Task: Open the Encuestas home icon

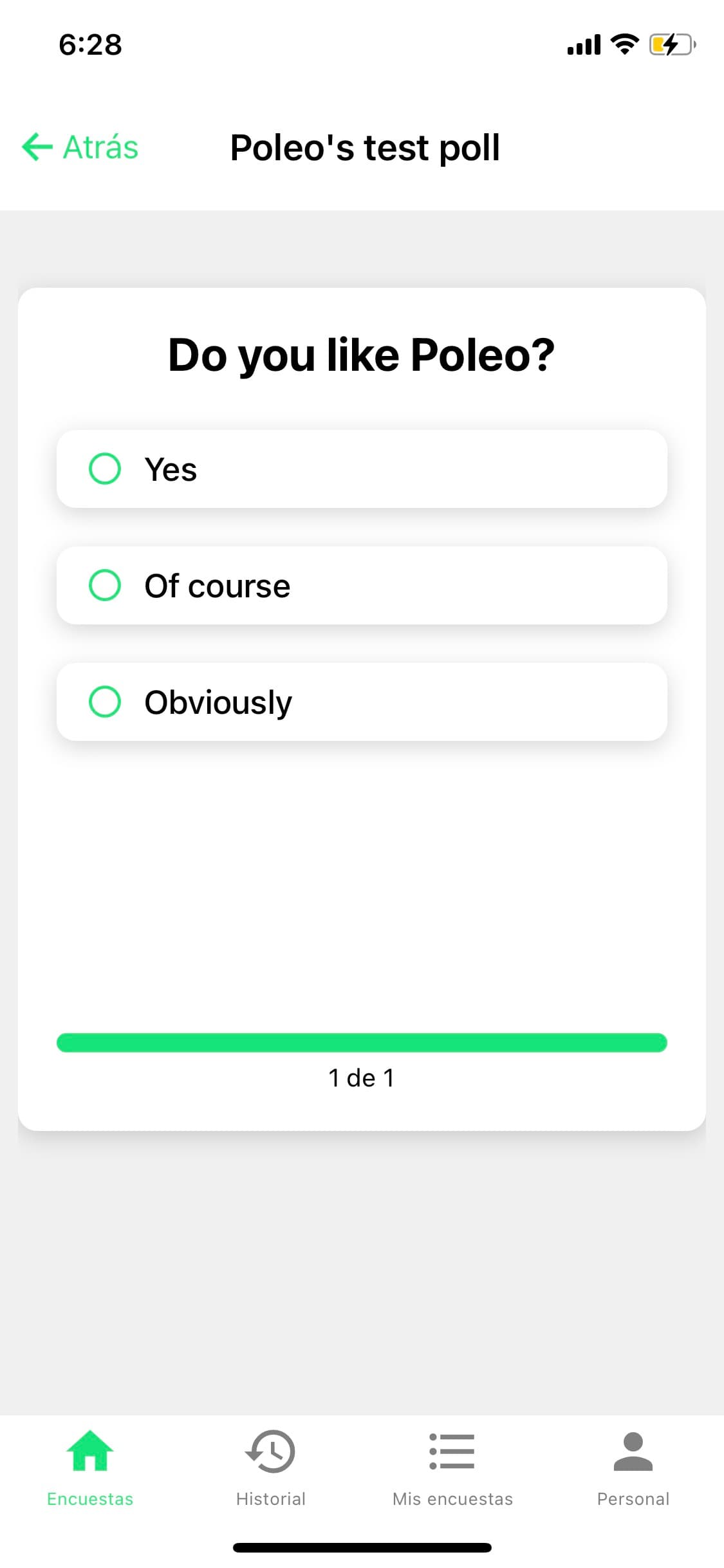Action: pos(90,1451)
